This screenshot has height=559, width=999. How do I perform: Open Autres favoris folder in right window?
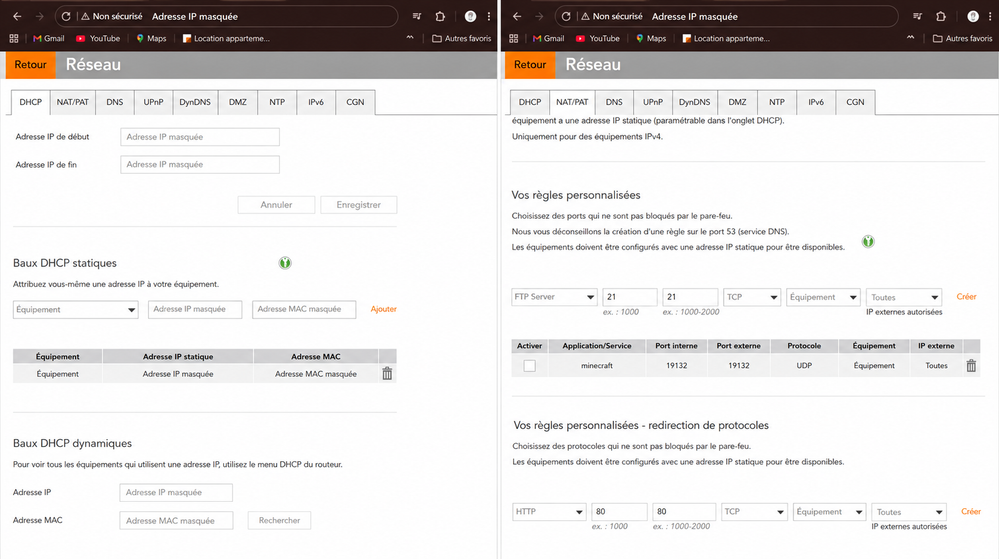[x=963, y=38]
